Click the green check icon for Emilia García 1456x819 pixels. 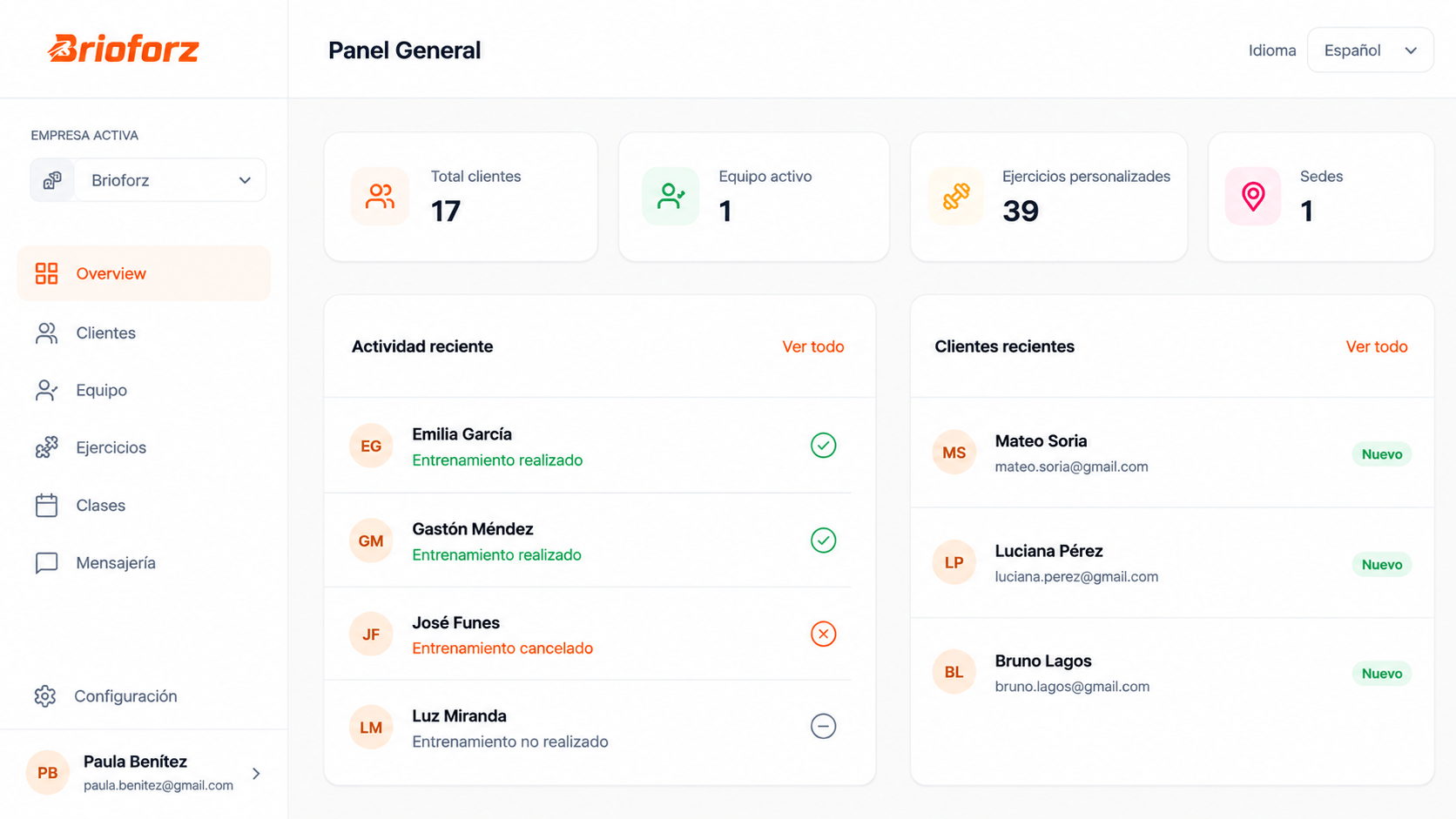823,446
